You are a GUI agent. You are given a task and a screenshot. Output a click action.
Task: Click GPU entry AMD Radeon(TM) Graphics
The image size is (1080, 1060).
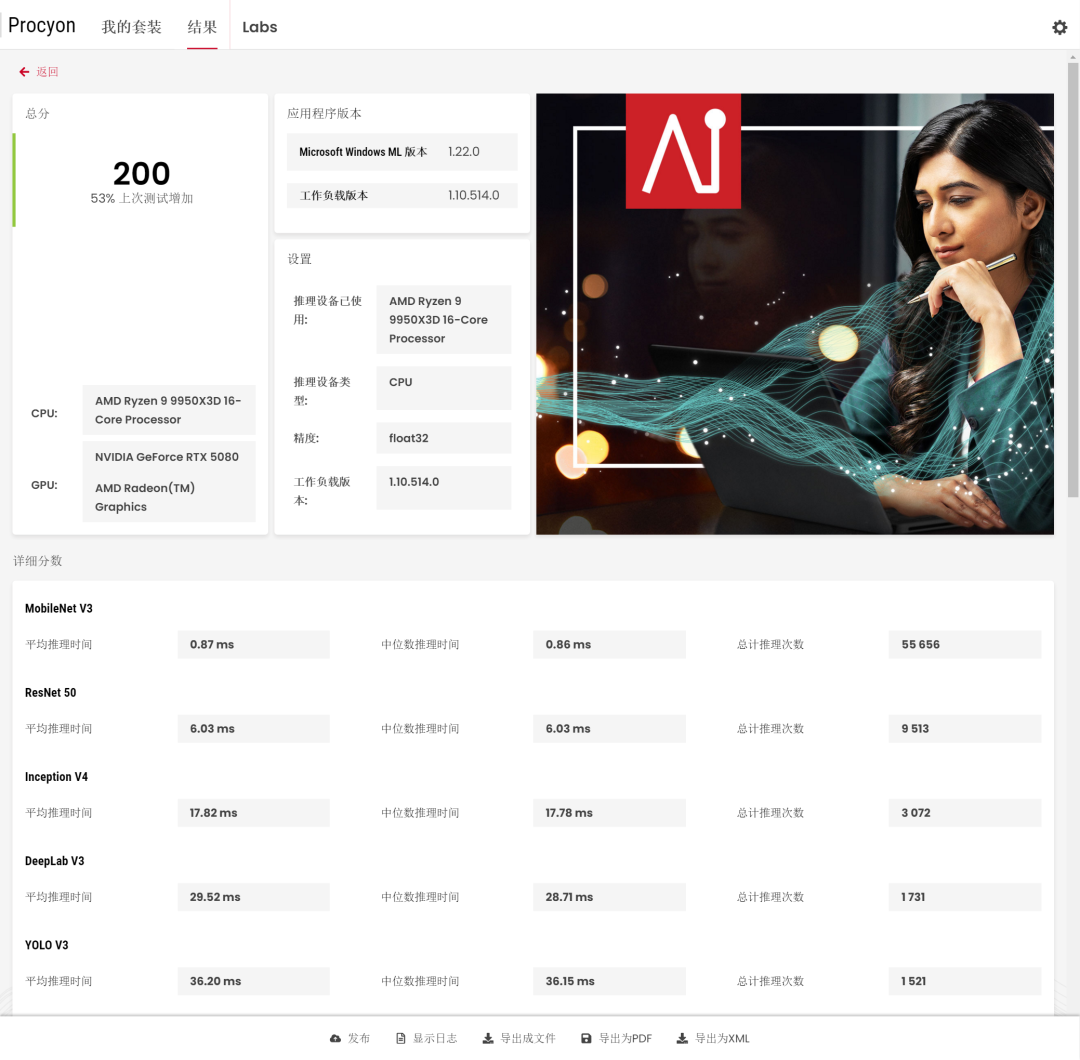click(145, 497)
